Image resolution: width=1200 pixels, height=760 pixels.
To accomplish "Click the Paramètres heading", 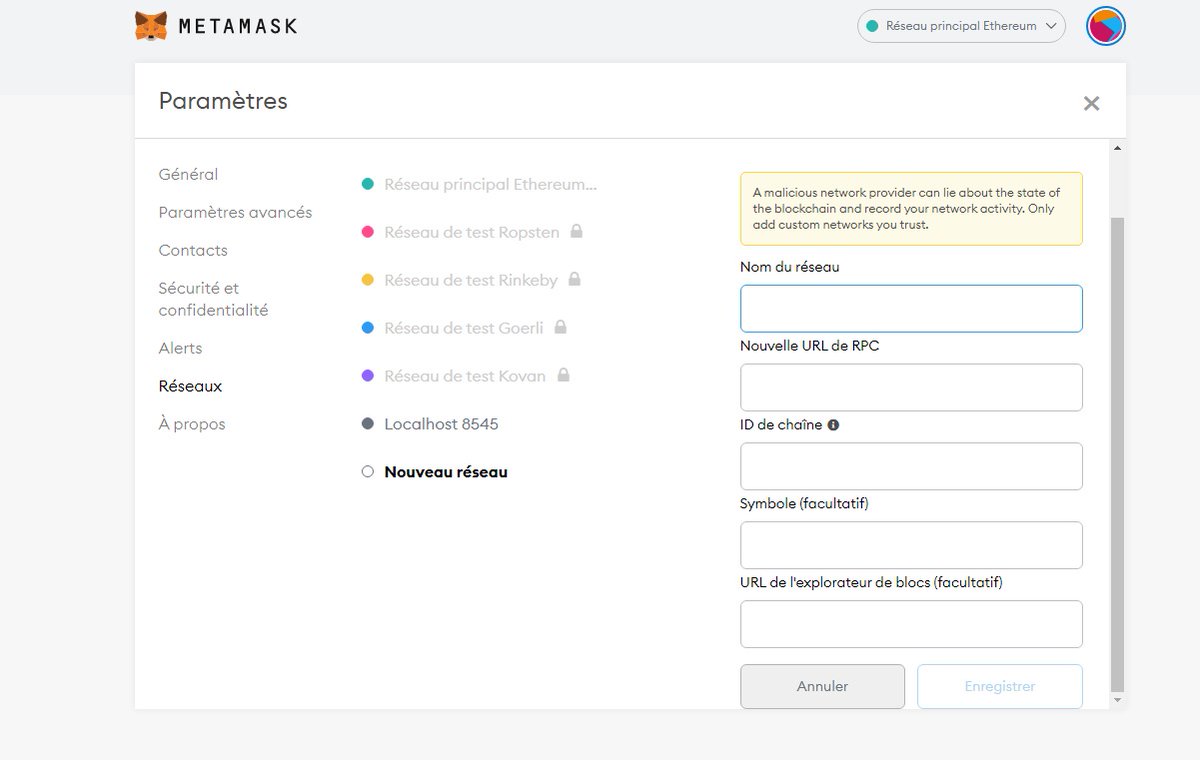I will point(223,101).
